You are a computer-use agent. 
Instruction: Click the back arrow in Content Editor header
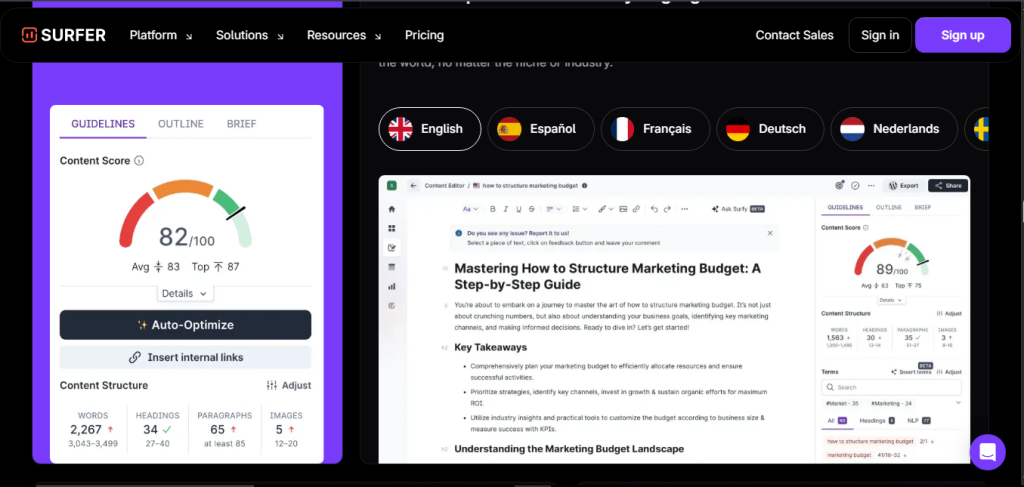pyautogui.click(x=413, y=185)
